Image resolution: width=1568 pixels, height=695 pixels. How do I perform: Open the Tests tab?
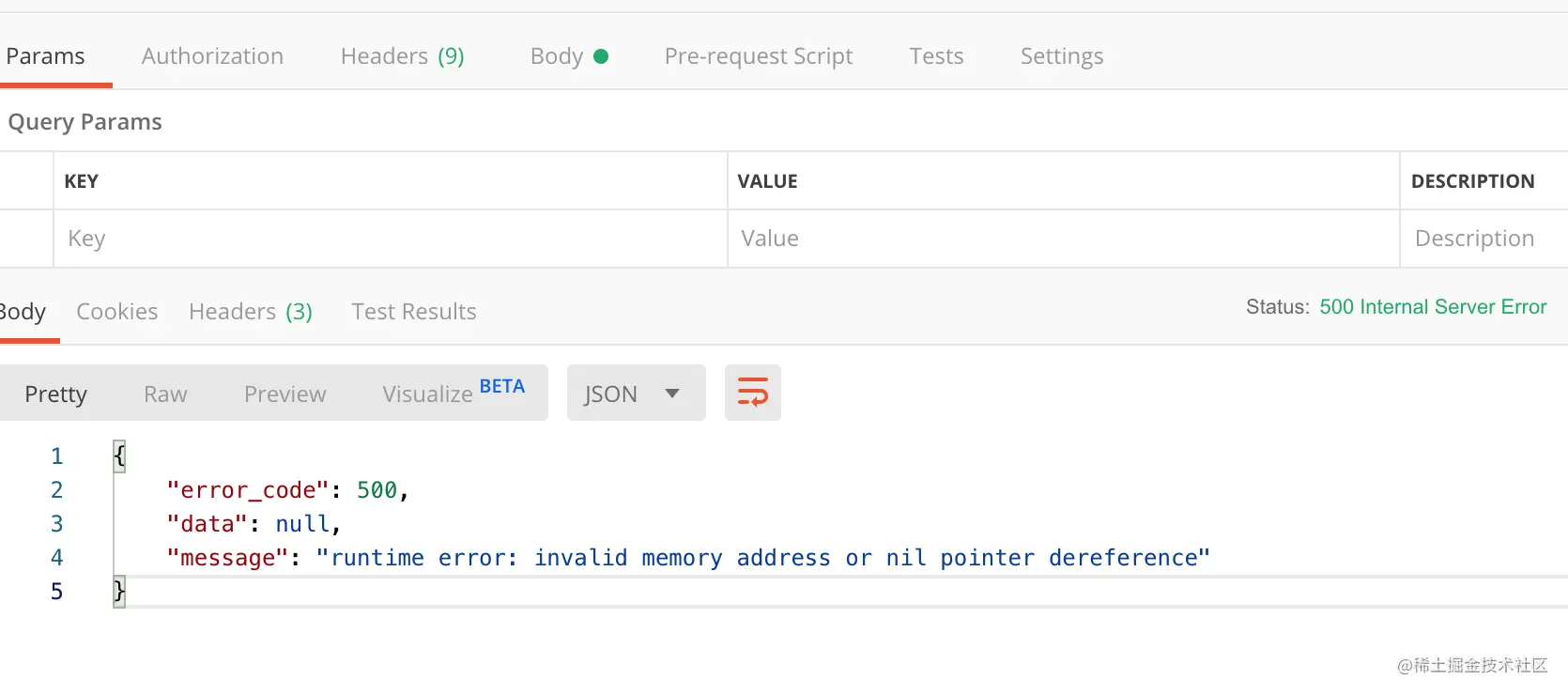[x=936, y=56]
